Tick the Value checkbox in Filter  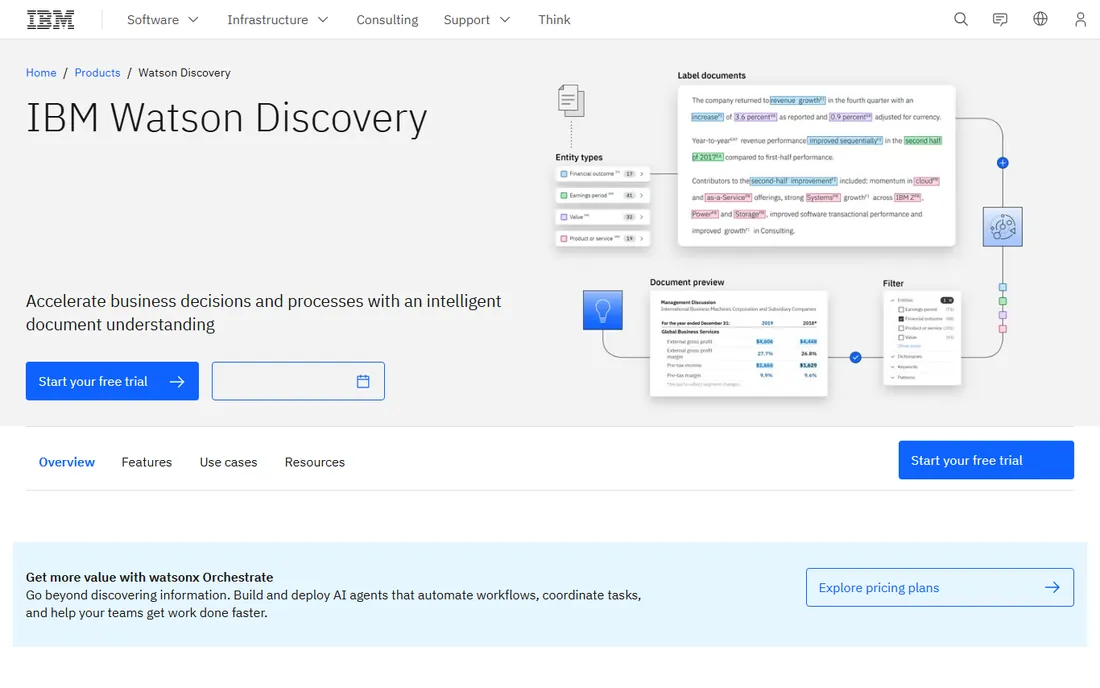coord(901,337)
